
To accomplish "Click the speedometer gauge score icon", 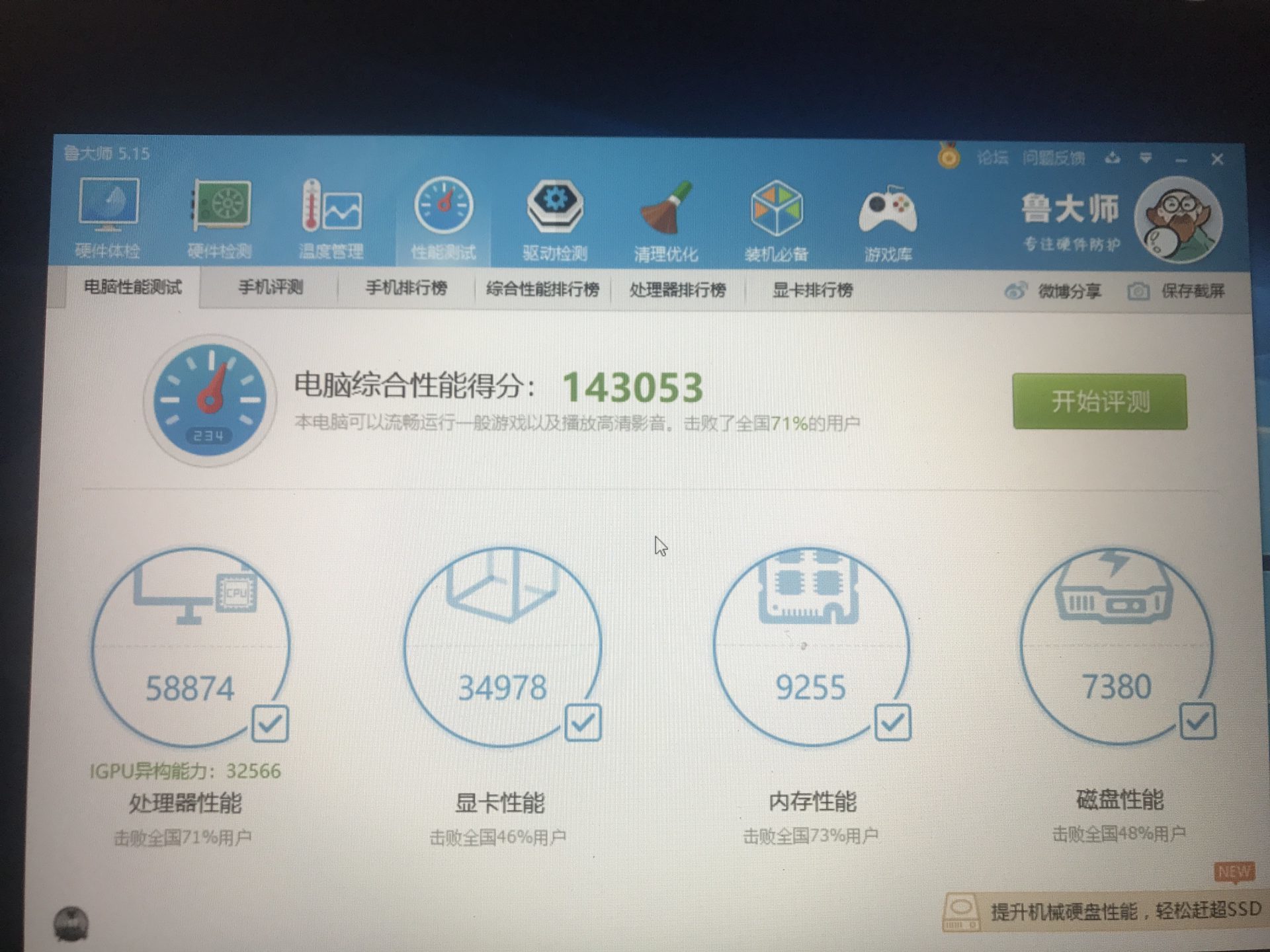I will (210, 400).
